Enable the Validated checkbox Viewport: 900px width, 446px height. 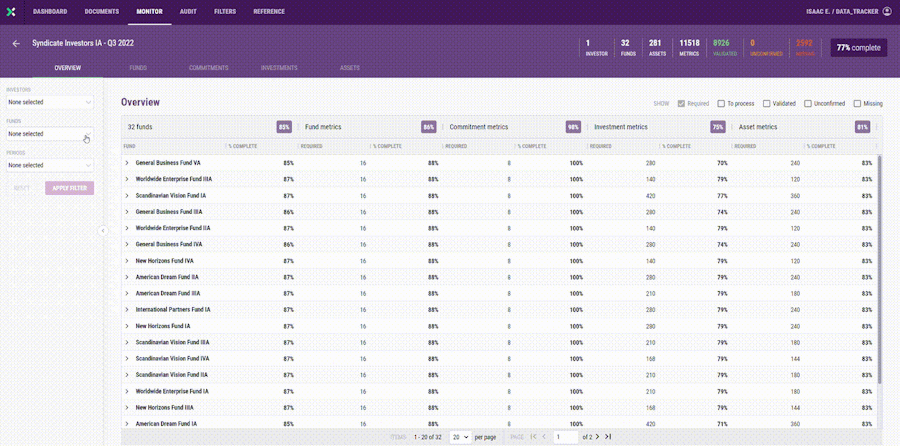(766, 104)
